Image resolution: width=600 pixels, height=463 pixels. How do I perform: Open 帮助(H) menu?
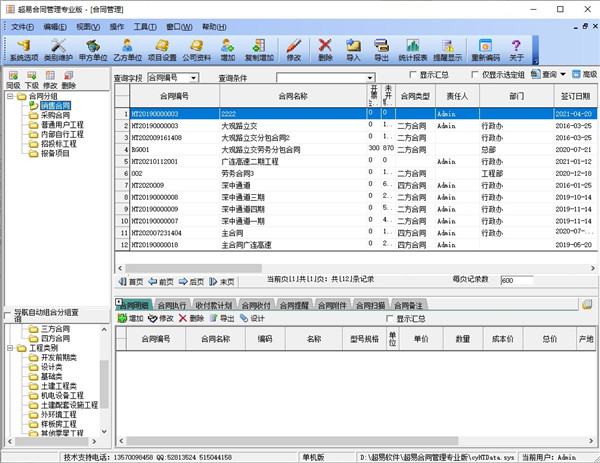point(214,27)
